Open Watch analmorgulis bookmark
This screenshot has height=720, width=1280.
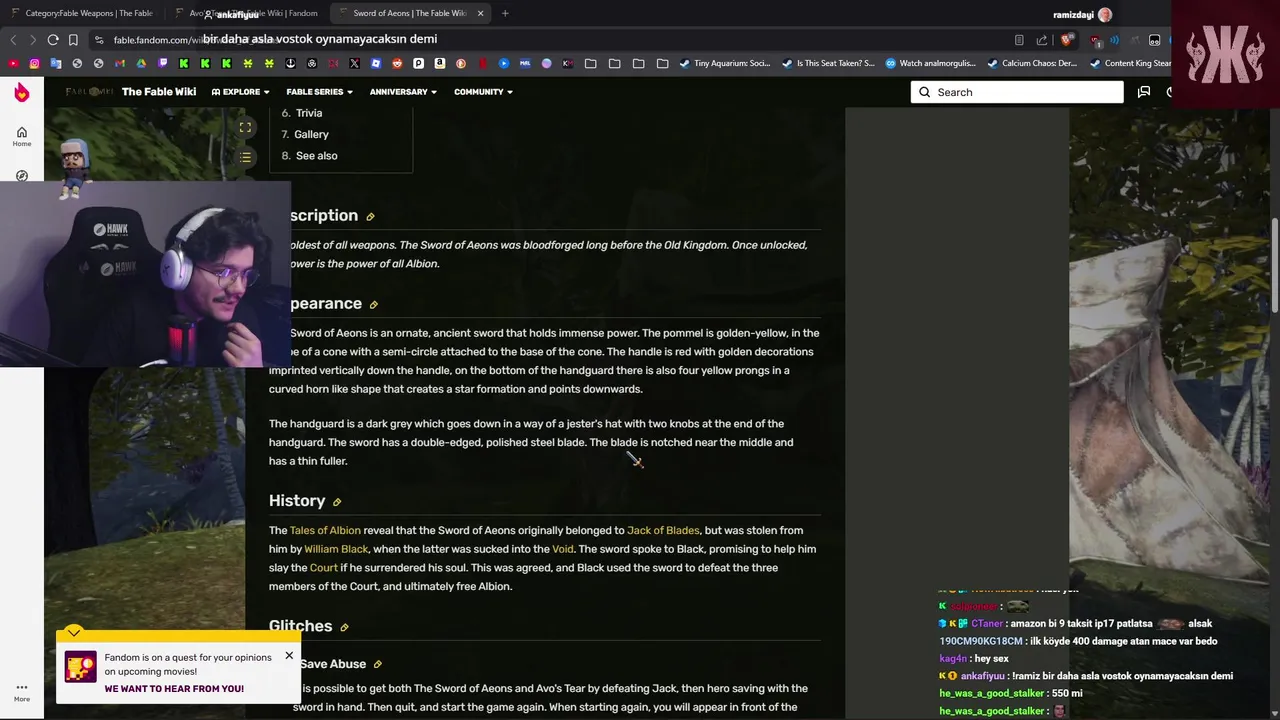(x=929, y=63)
